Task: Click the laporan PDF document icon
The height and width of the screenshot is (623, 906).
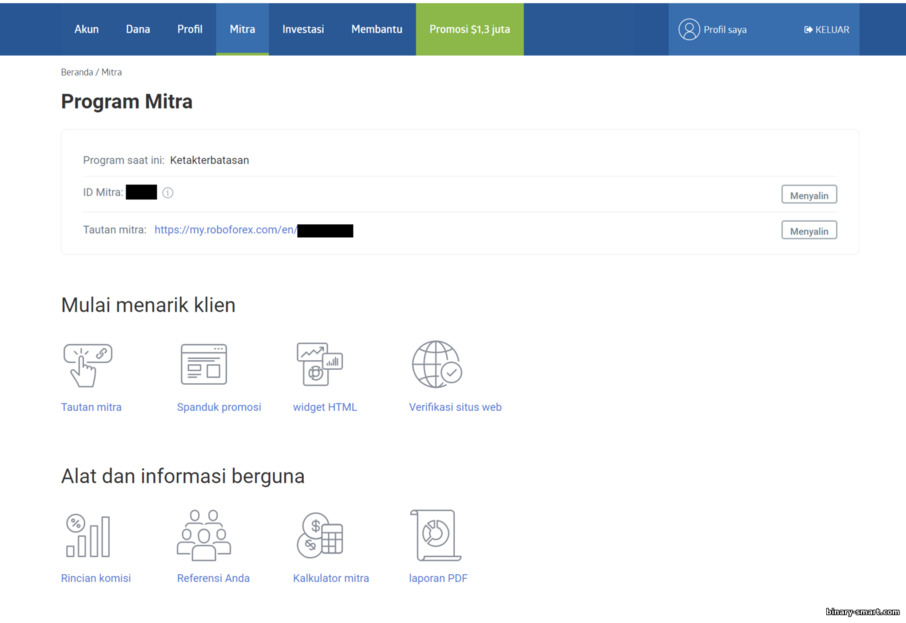Action: click(x=435, y=535)
